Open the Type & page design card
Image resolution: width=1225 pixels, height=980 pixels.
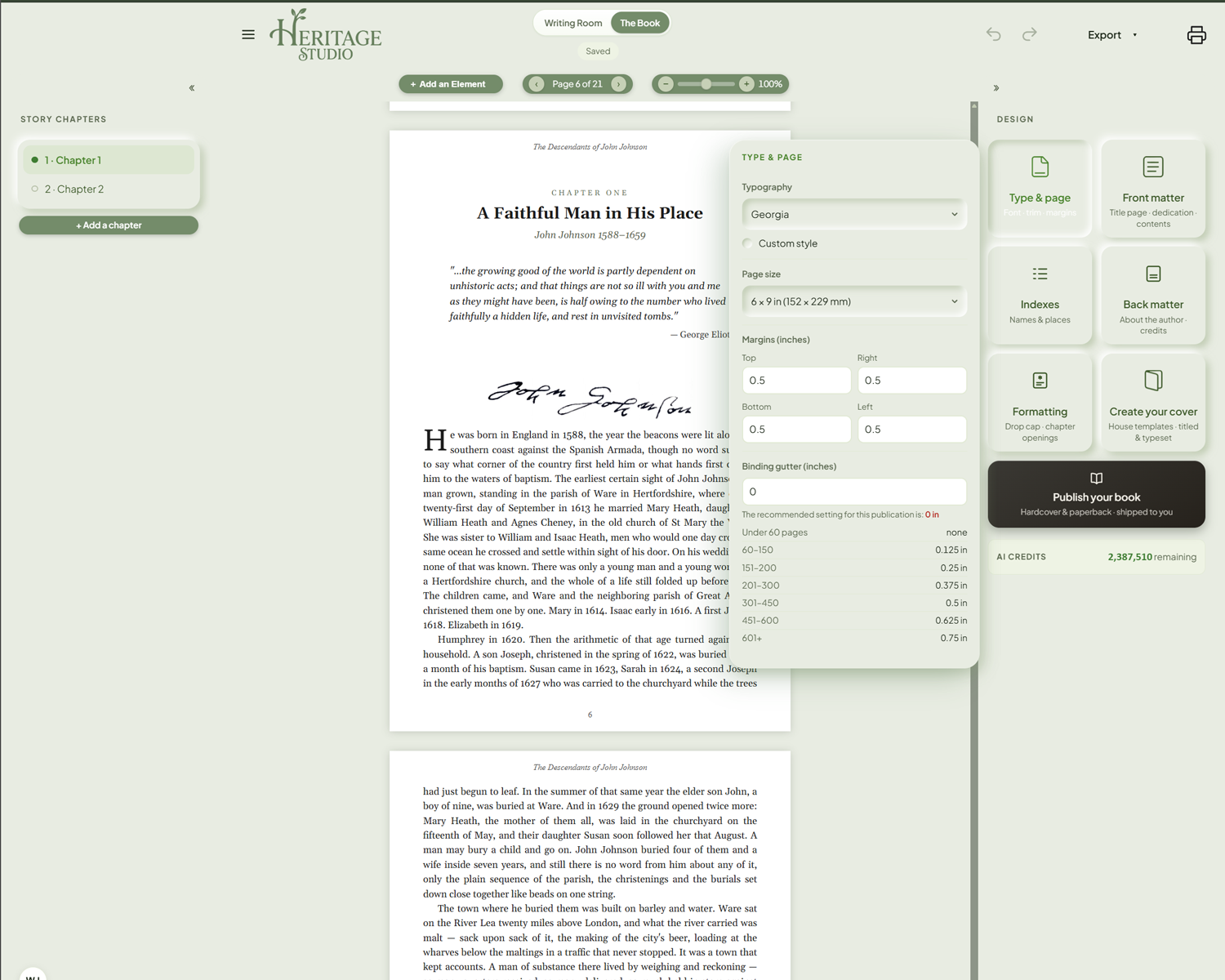(1040, 188)
